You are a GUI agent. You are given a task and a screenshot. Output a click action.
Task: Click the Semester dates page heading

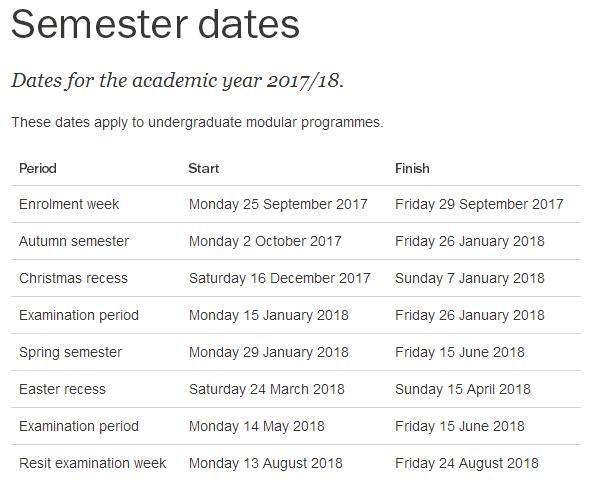(x=156, y=24)
